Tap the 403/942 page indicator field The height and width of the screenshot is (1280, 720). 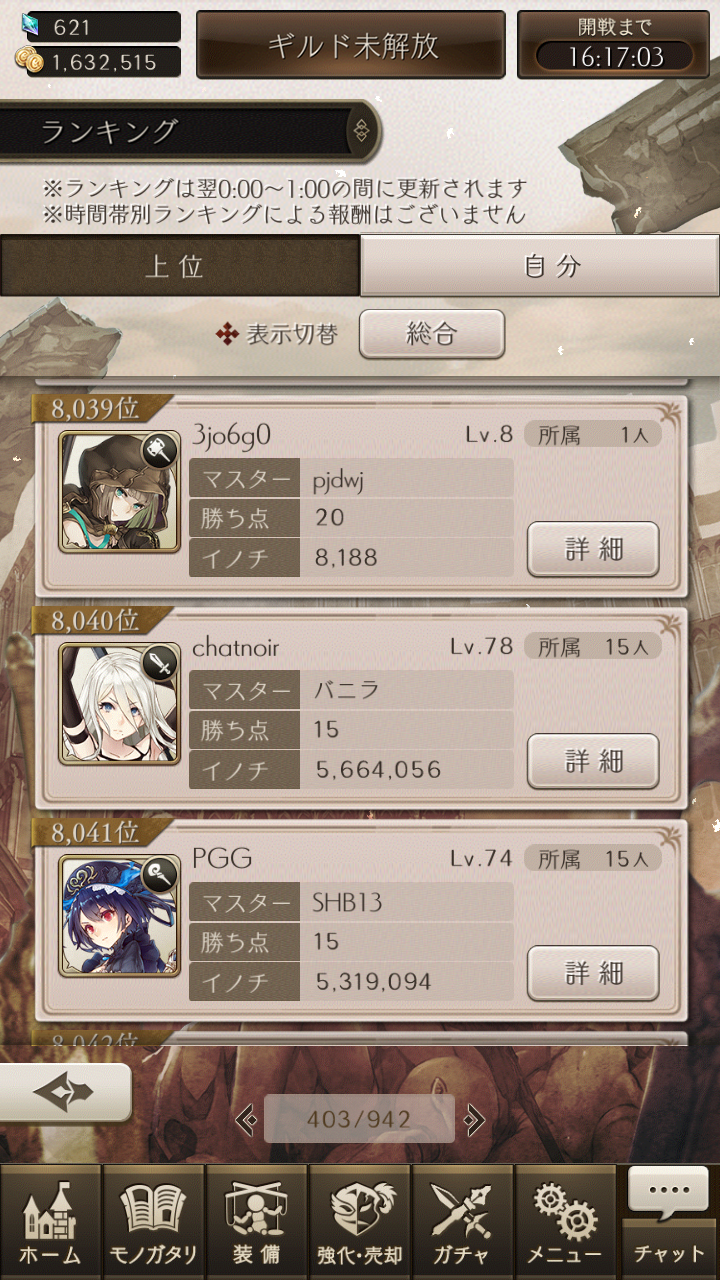tap(359, 1119)
